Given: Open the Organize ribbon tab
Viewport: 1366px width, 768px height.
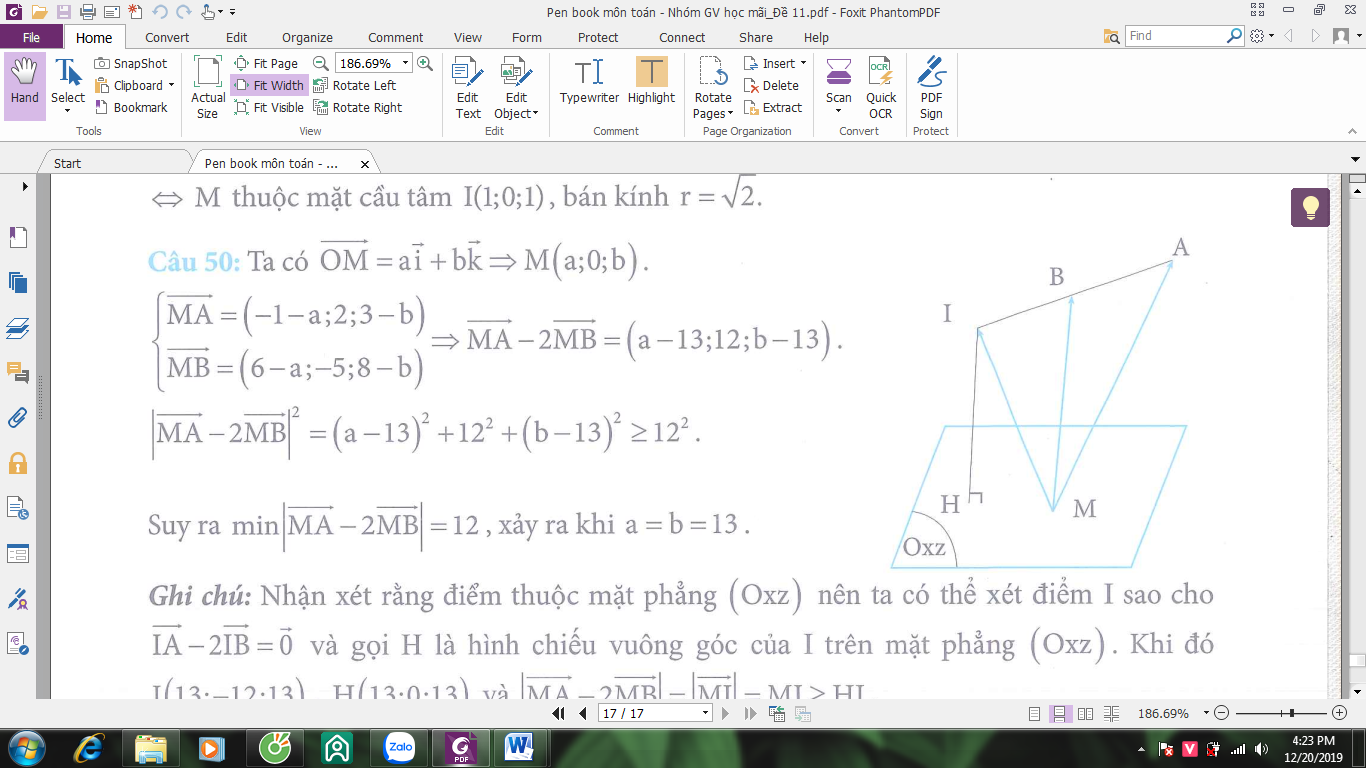Looking at the screenshot, I should pyautogui.click(x=307, y=37).
